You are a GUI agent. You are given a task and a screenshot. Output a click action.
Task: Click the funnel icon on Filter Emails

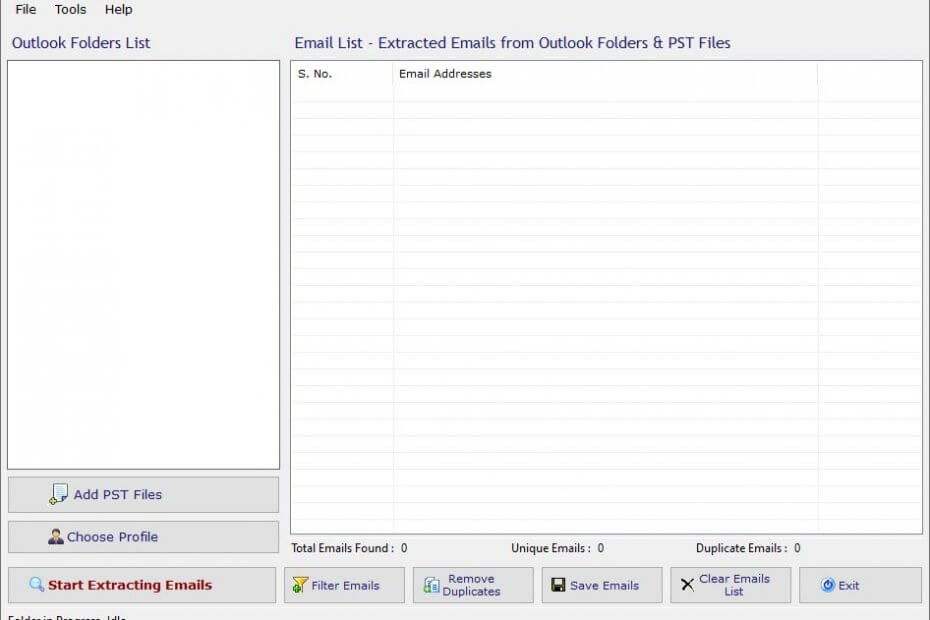pyautogui.click(x=300, y=585)
